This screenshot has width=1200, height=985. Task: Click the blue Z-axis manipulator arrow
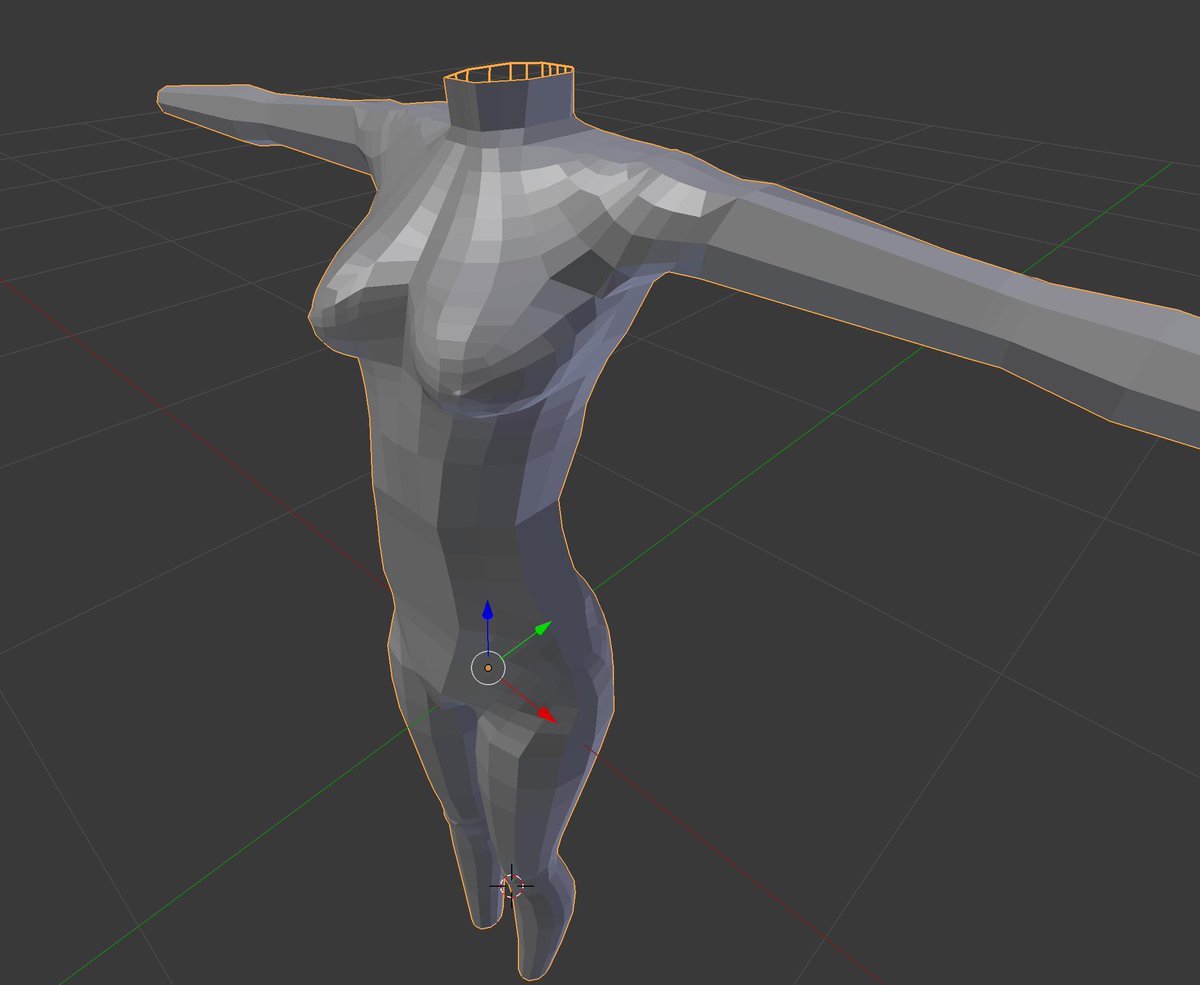coord(487,611)
